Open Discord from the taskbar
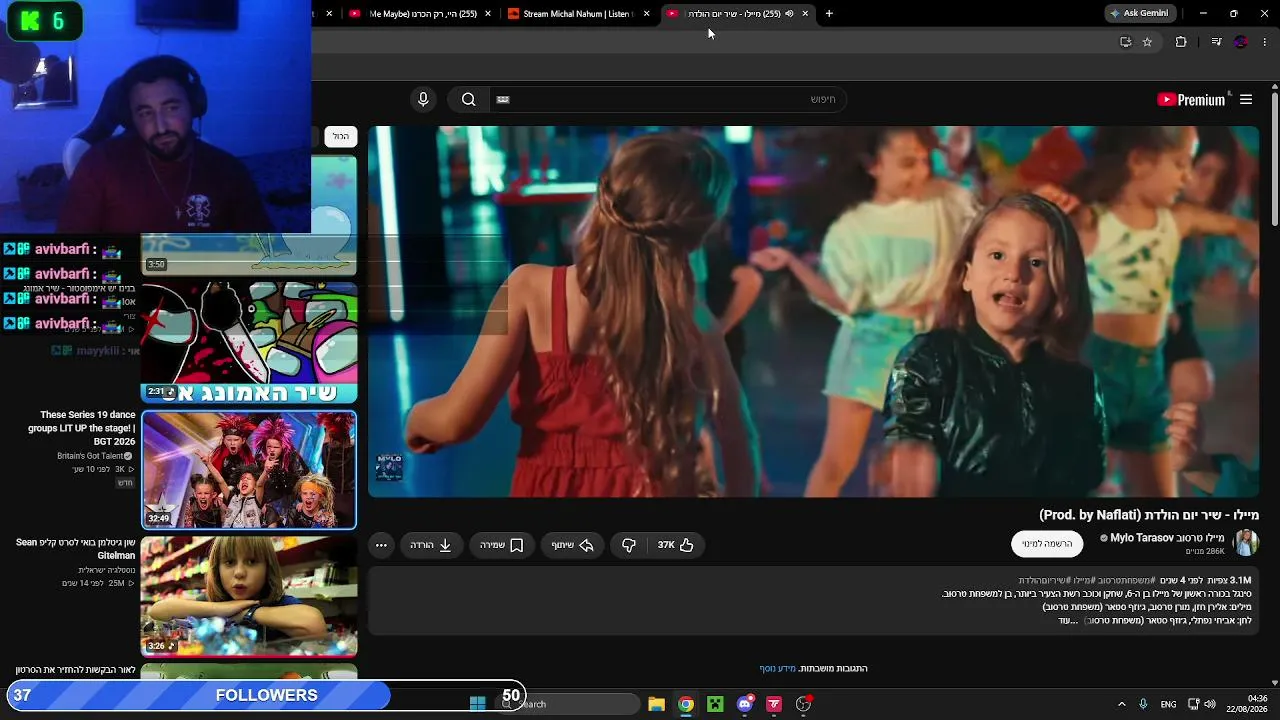This screenshot has width=1280, height=720. (x=745, y=704)
